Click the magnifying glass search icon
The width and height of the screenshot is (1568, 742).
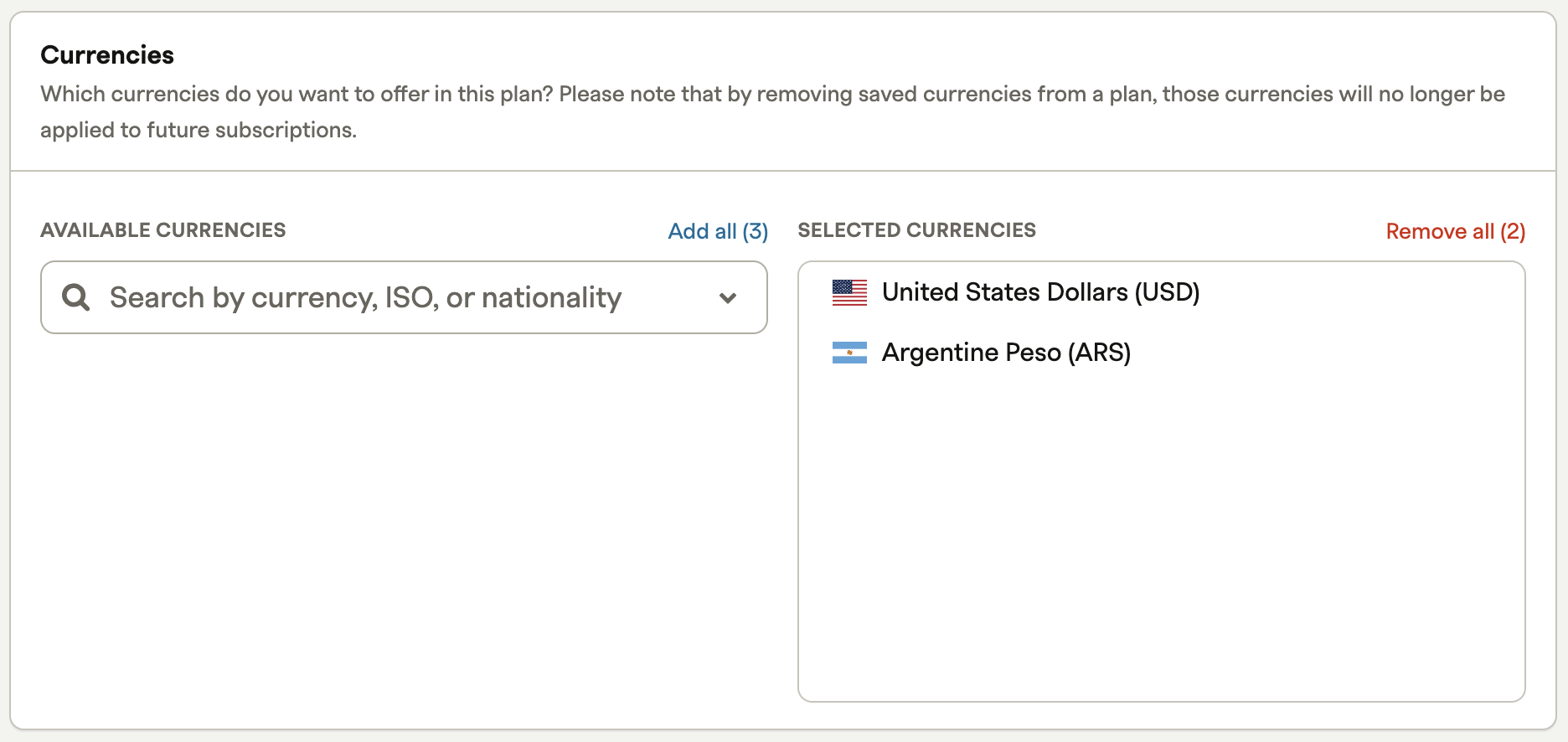click(x=76, y=296)
